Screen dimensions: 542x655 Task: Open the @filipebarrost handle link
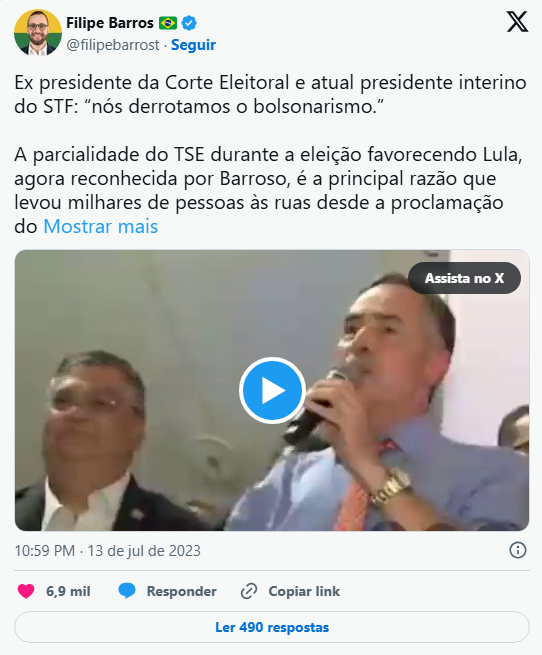(x=113, y=45)
